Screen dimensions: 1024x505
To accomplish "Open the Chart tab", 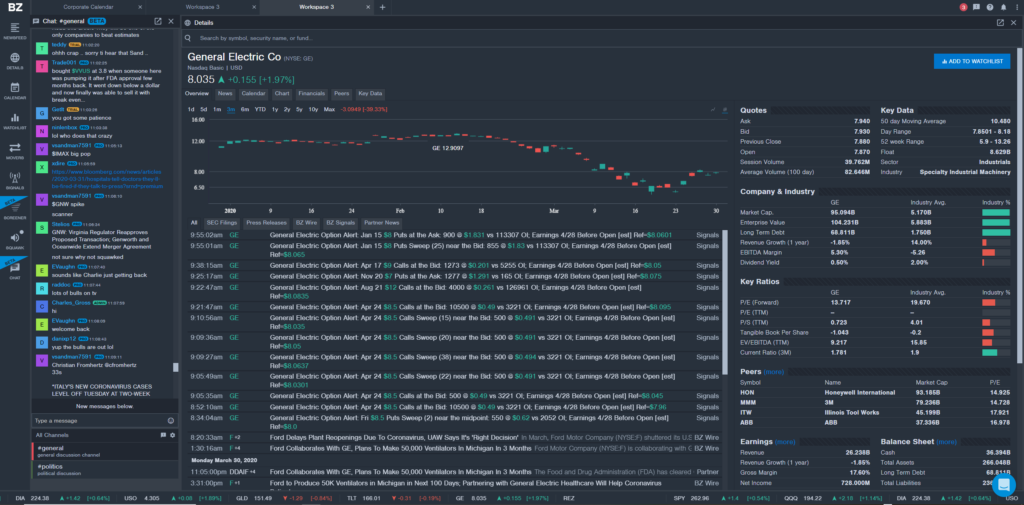I will [x=281, y=93].
